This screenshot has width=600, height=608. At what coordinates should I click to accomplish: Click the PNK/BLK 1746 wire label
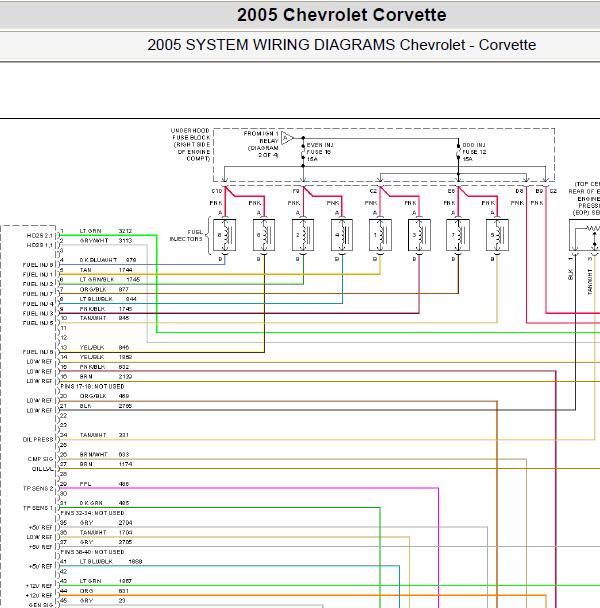click(106, 309)
